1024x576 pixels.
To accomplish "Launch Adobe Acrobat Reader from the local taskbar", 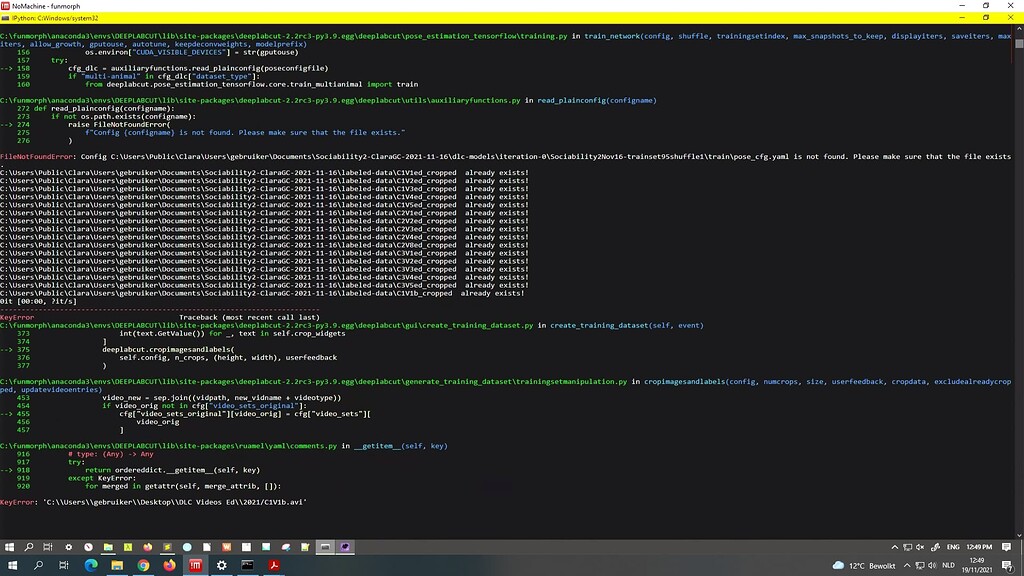I will point(275,565).
